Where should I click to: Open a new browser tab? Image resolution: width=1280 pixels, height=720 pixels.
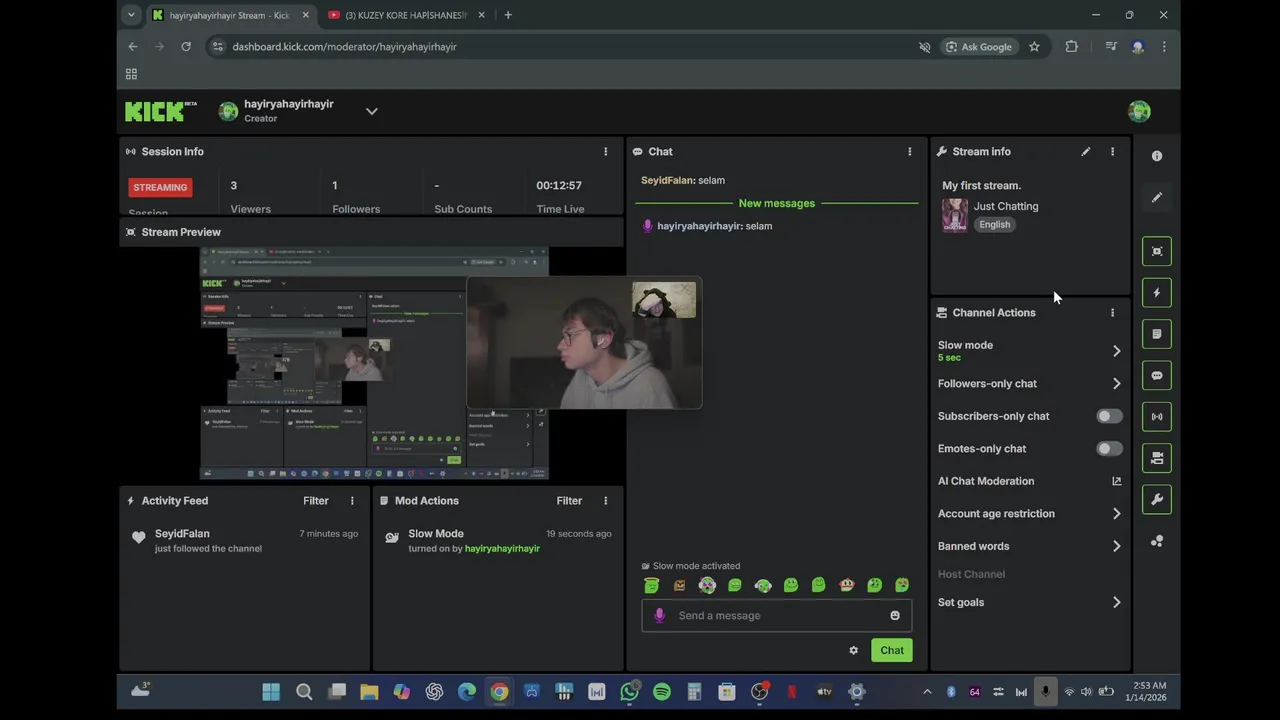click(508, 15)
